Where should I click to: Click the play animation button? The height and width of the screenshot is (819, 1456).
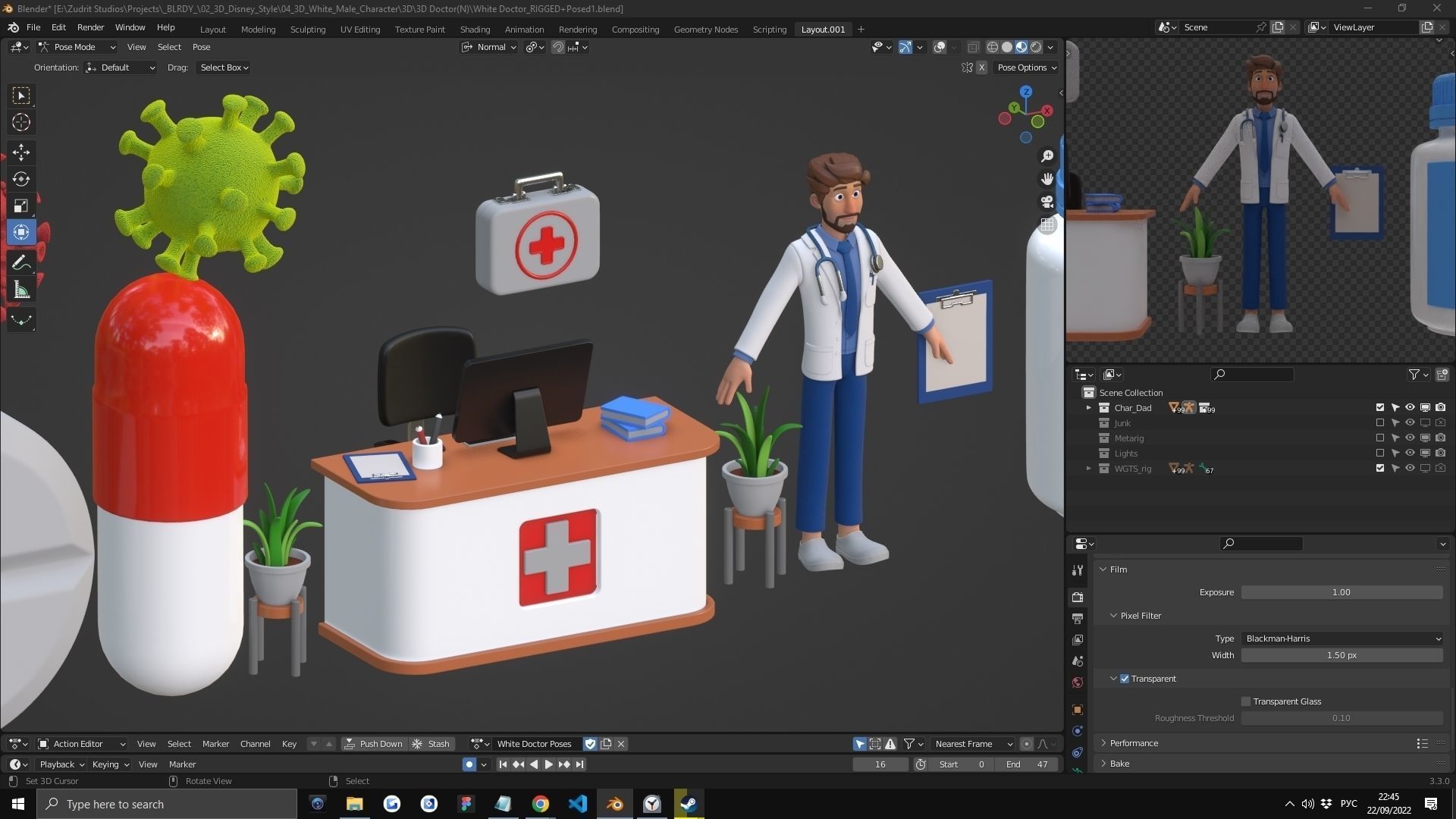click(x=548, y=764)
